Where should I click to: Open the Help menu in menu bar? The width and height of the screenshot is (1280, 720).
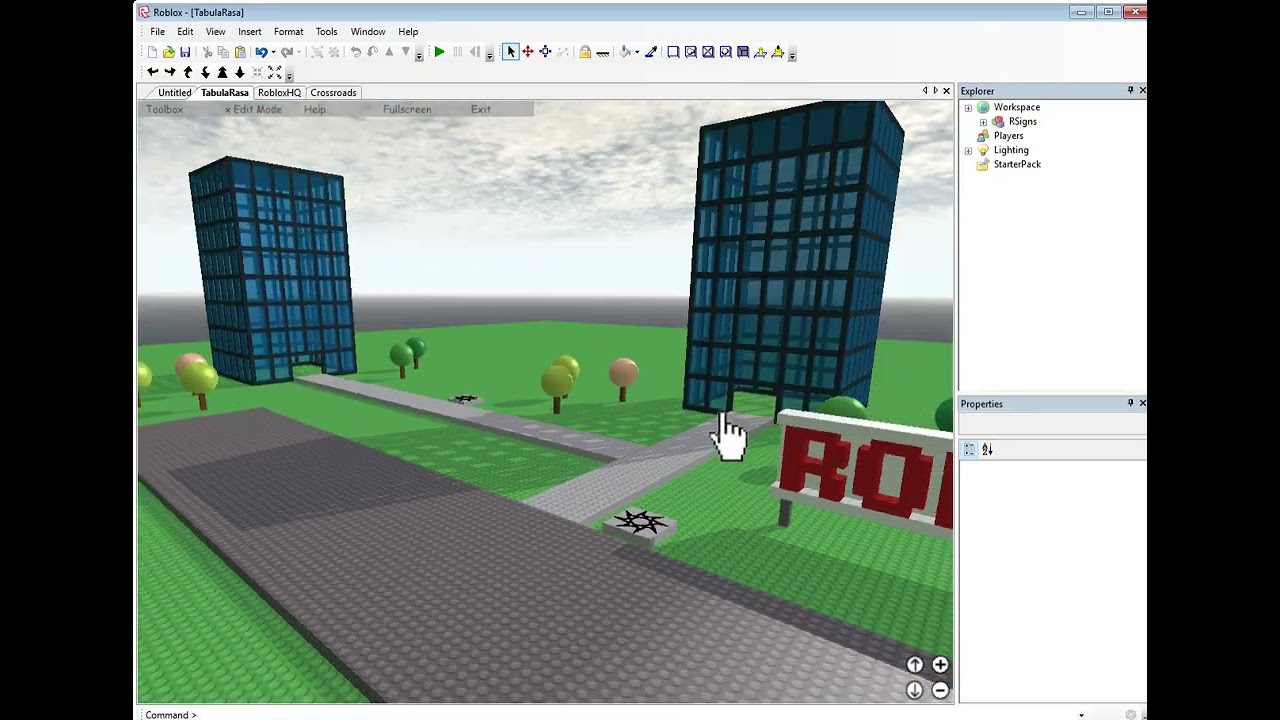click(408, 32)
